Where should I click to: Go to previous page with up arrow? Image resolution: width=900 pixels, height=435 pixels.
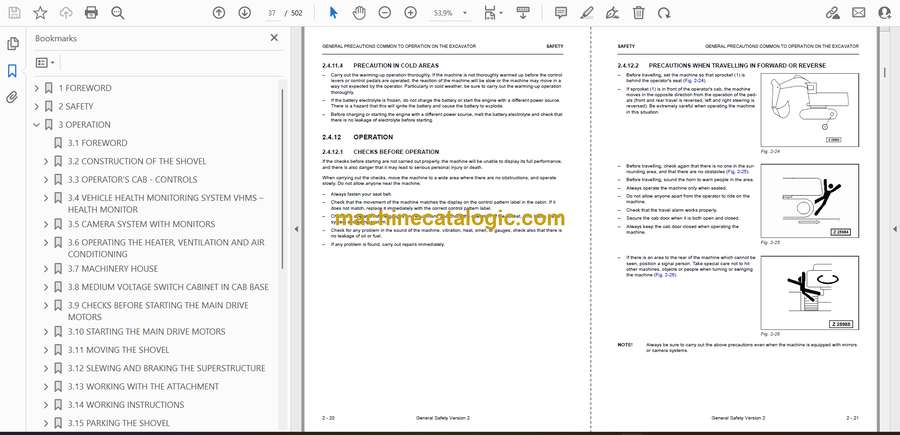[x=219, y=13]
